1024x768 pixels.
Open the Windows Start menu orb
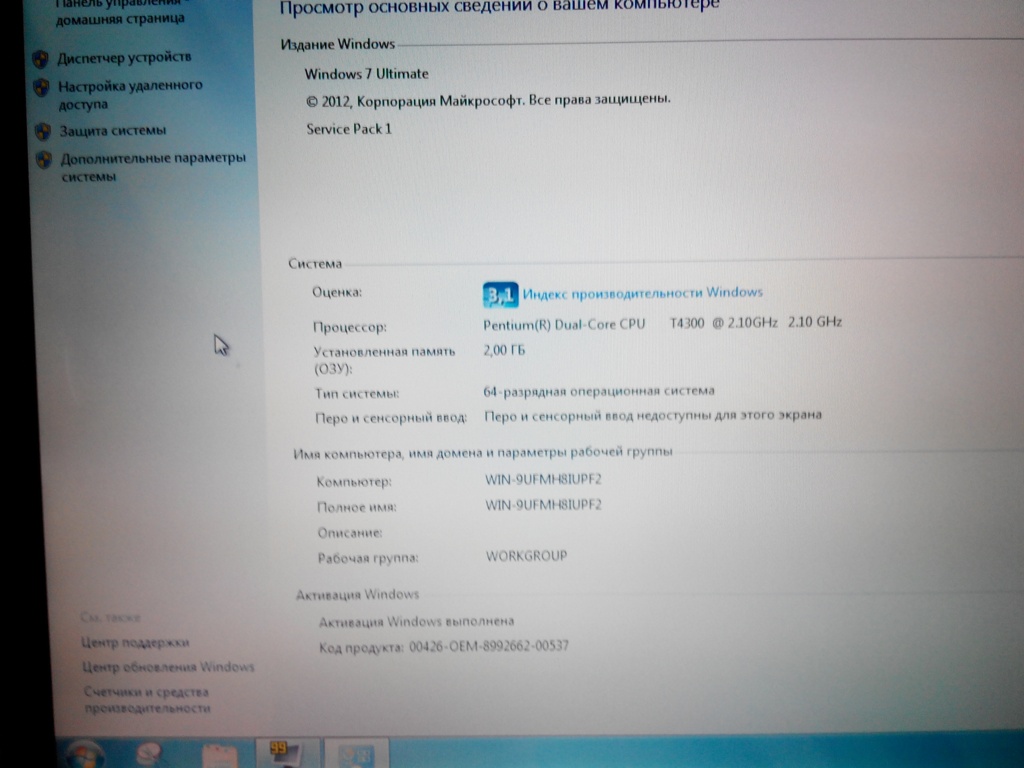pyautogui.click(x=85, y=754)
